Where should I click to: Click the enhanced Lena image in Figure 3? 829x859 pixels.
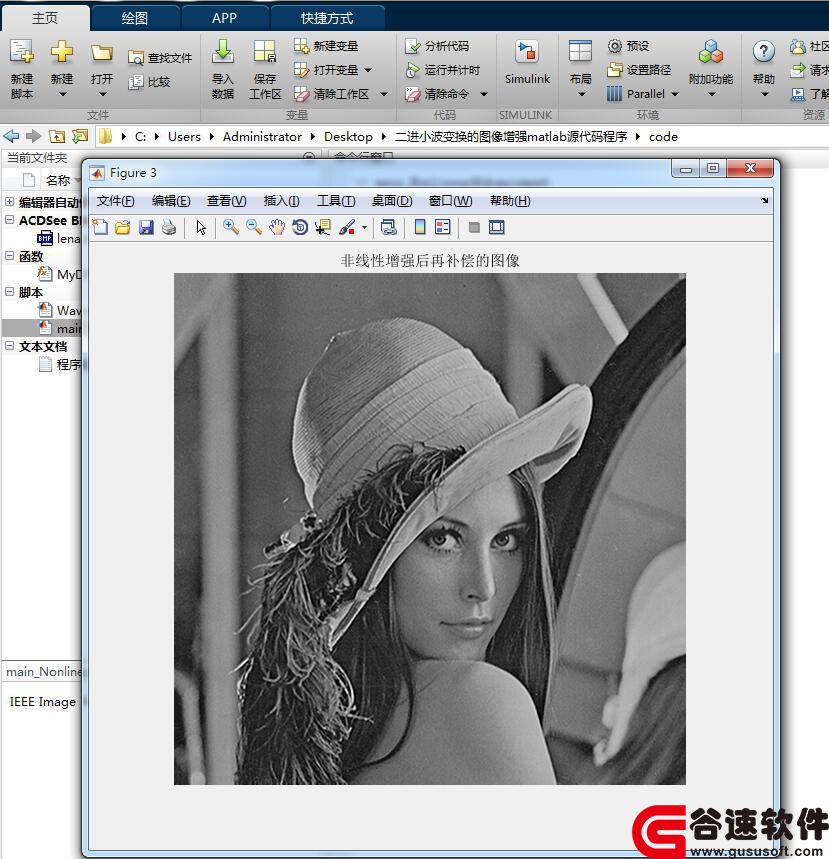pyautogui.click(x=430, y=529)
